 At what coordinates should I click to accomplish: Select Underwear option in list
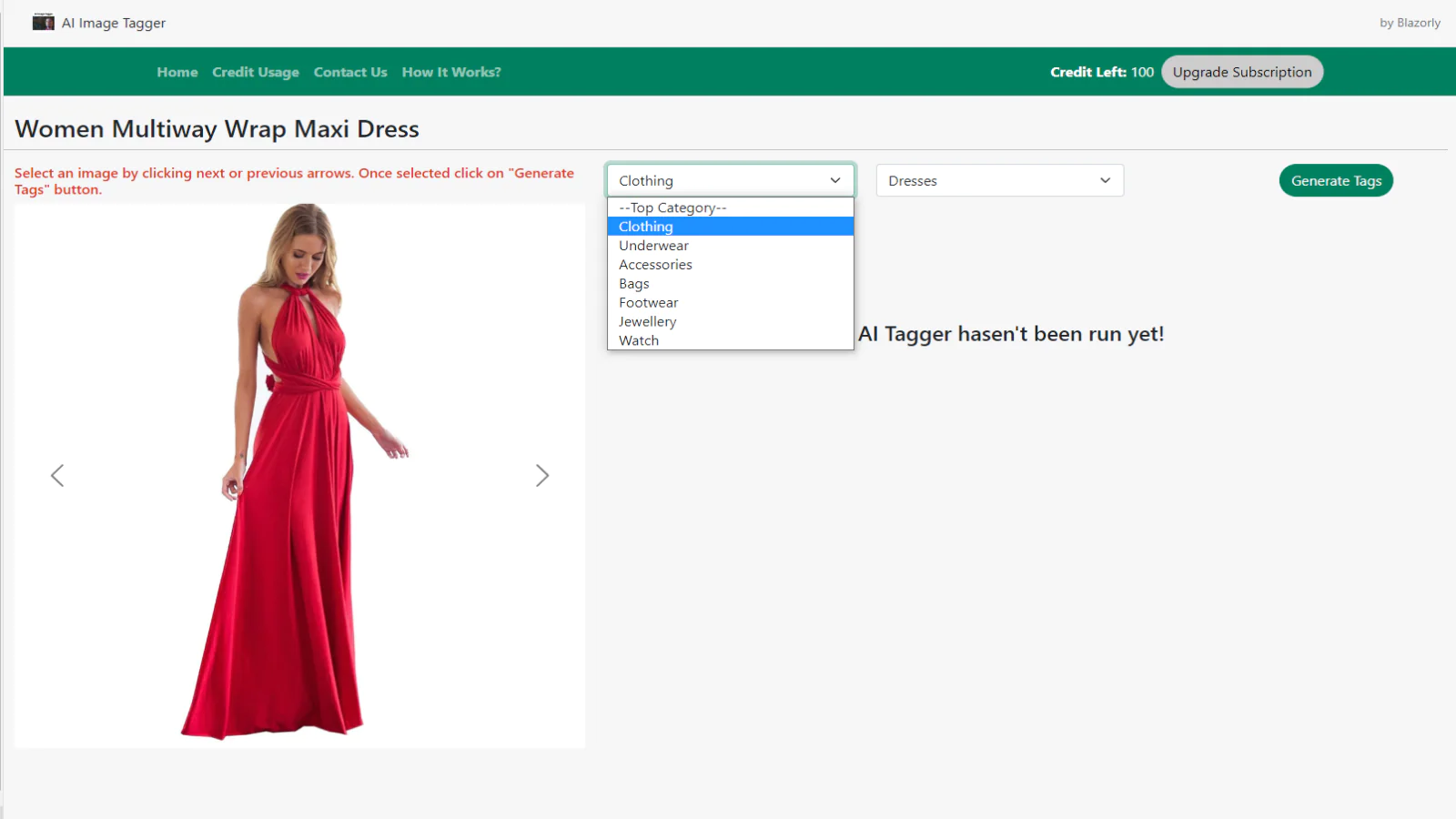pos(731,246)
